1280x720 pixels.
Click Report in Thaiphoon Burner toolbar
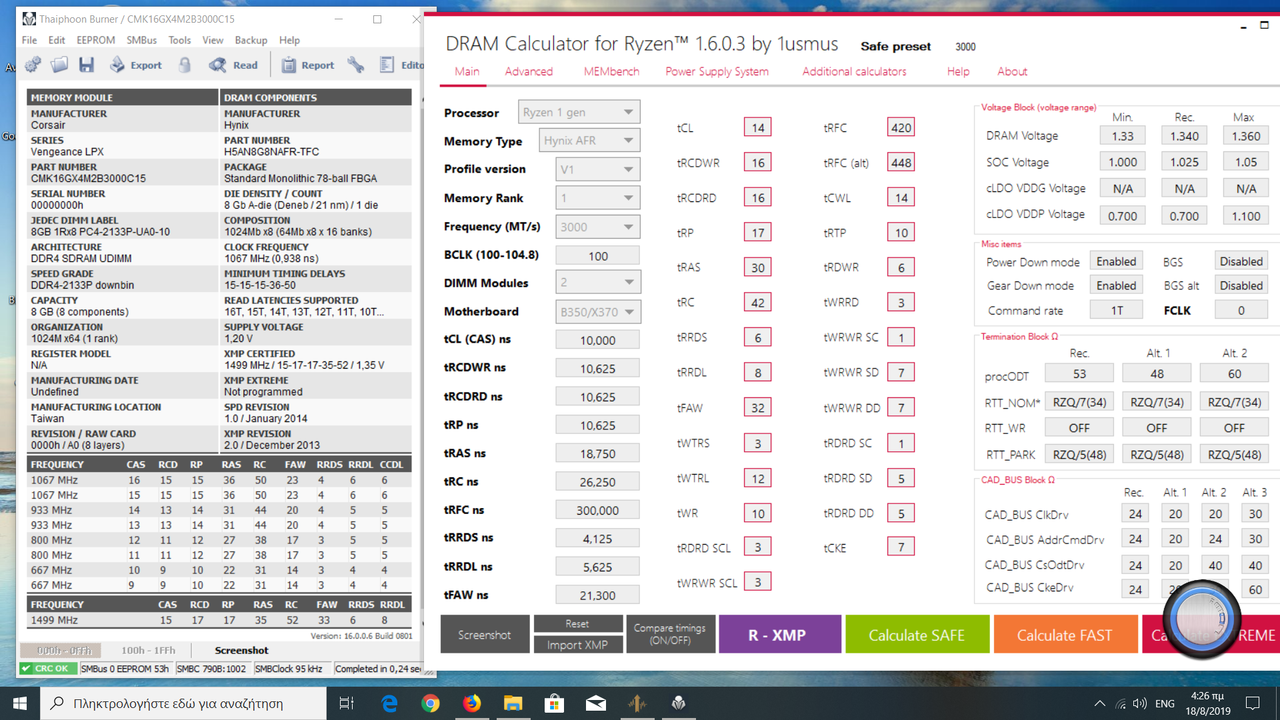click(307, 65)
